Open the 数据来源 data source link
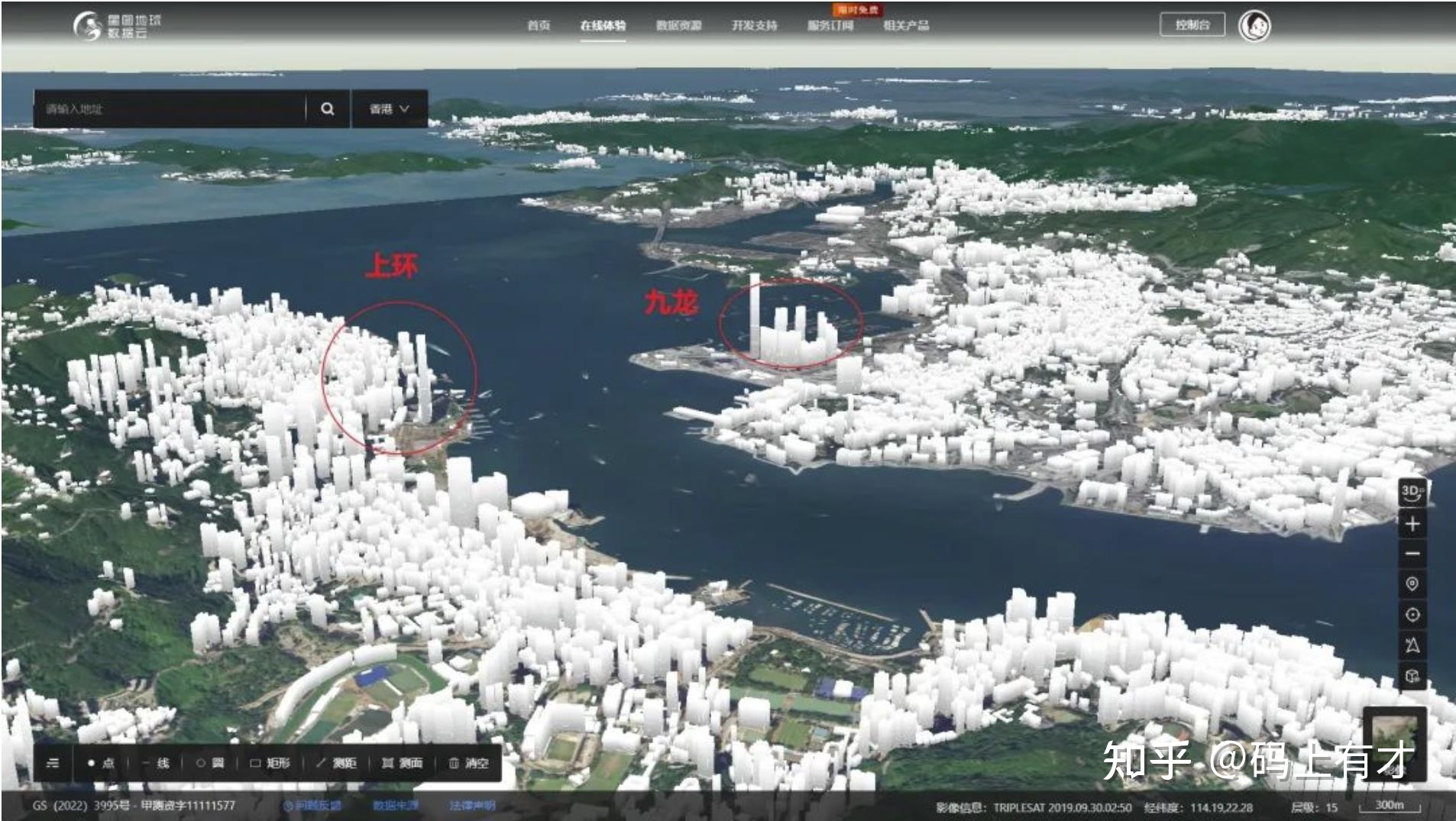Viewport: 1456px width, 821px height. pos(395,806)
